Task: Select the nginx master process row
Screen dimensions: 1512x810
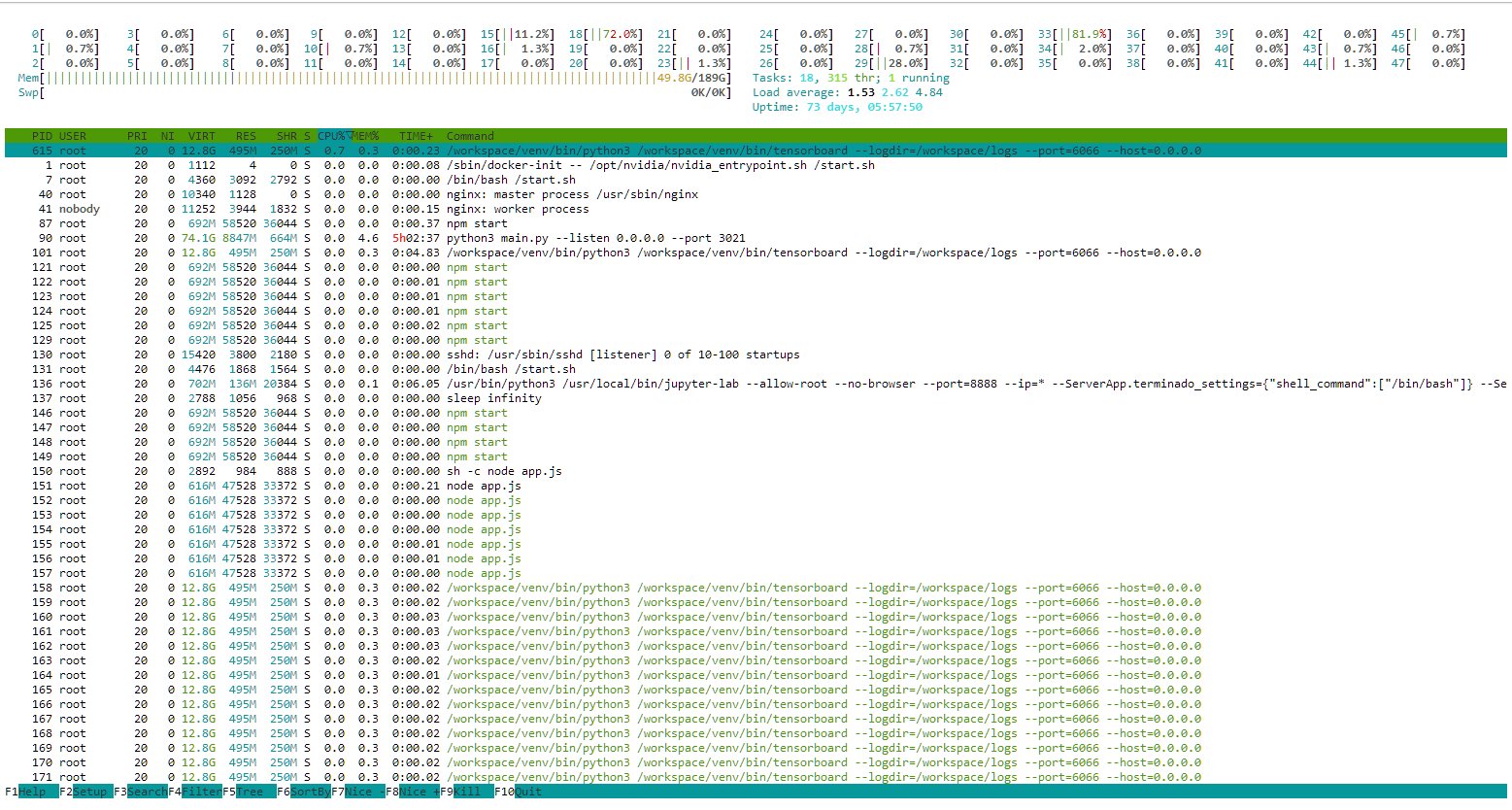Action: pyautogui.click(x=572, y=194)
